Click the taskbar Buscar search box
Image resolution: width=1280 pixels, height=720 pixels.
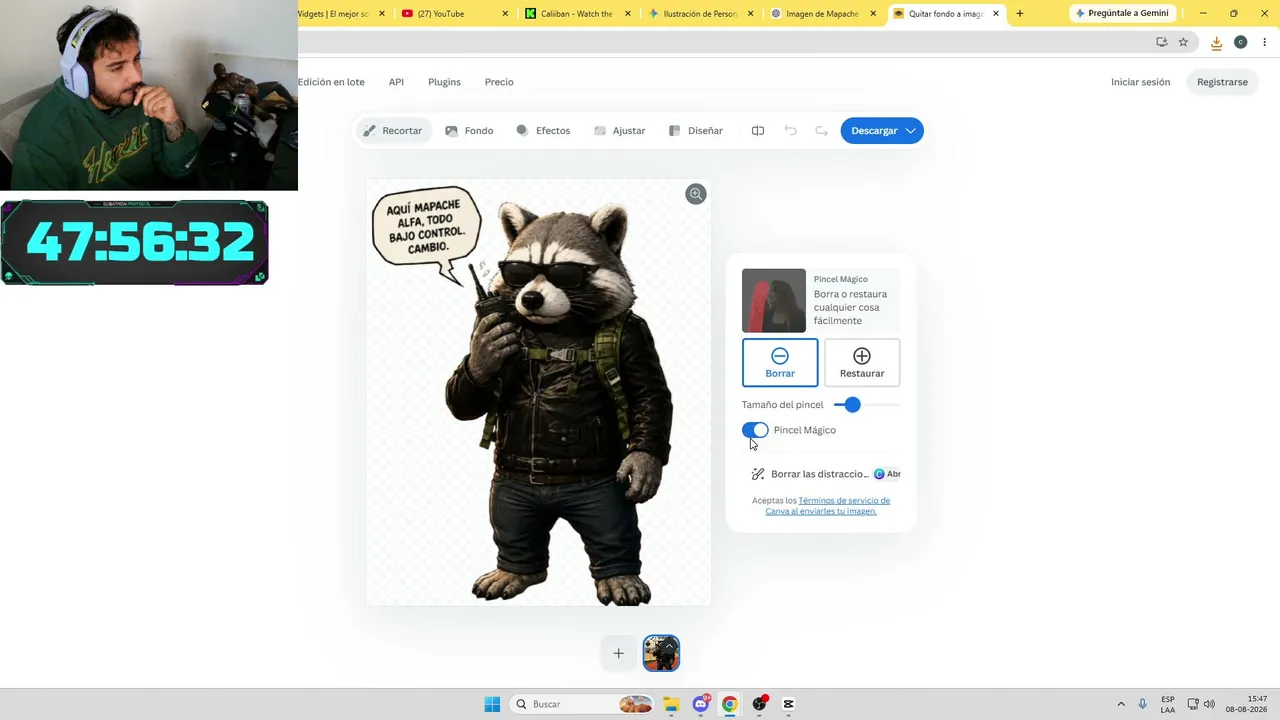[583, 704]
